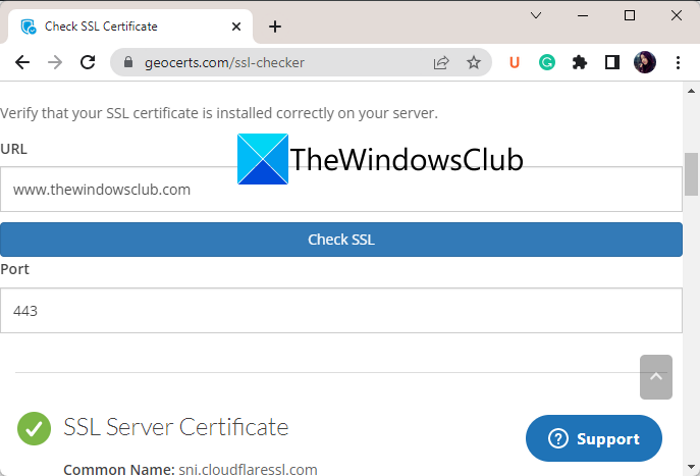Click the scrollbar up arrow

click(692, 91)
